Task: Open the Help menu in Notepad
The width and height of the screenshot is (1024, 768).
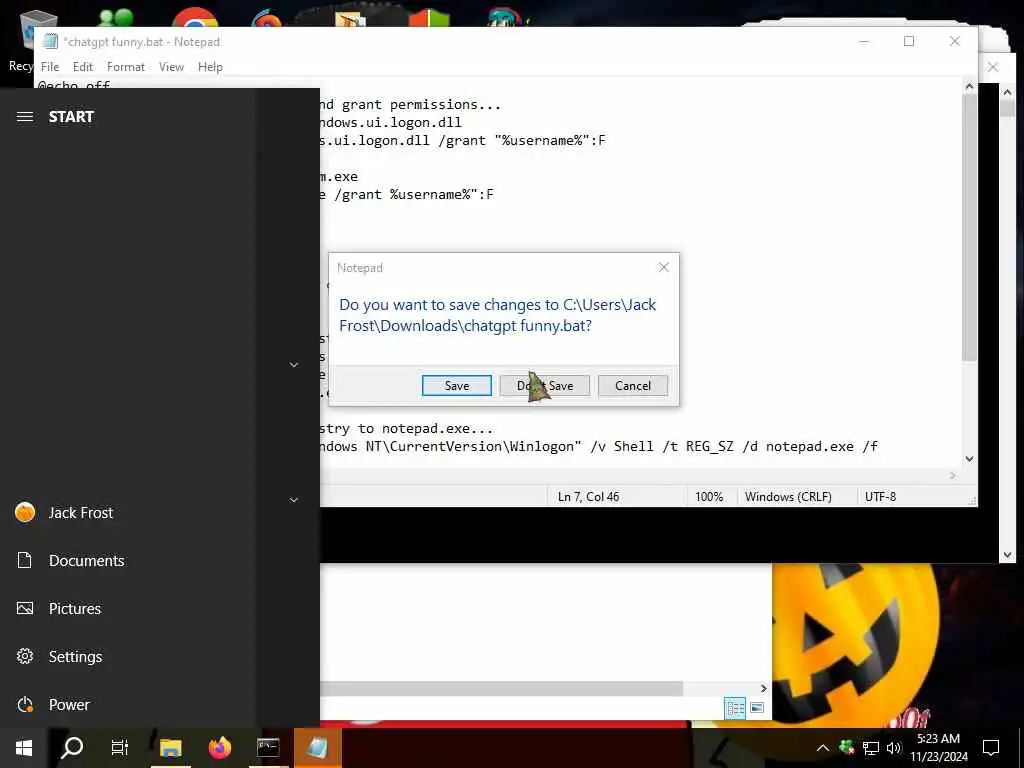Action: pyautogui.click(x=210, y=67)
